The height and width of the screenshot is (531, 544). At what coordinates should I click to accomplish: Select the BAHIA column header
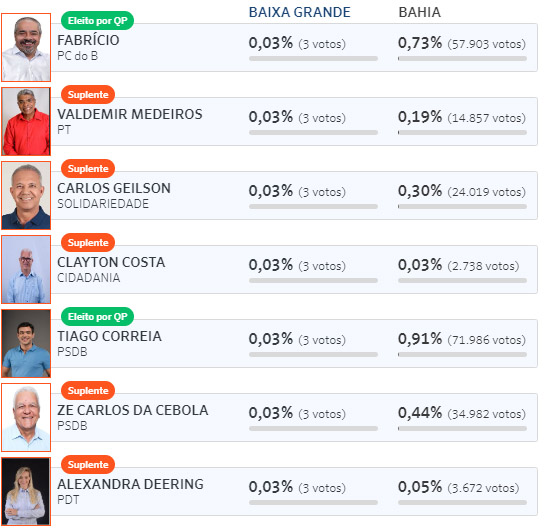419,12
